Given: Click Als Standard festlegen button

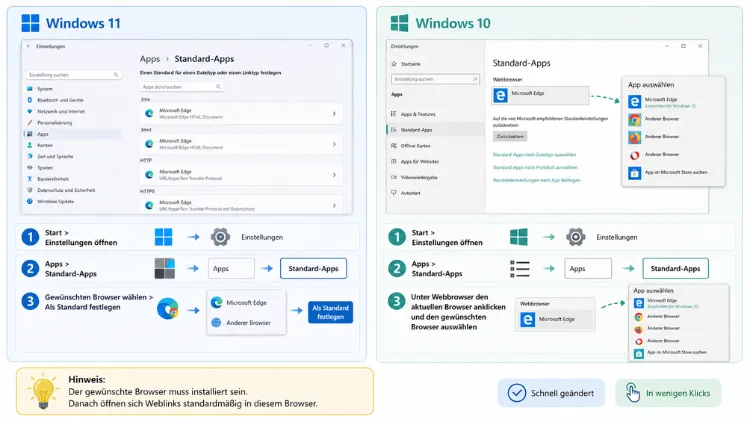Looking at the screenshot, I should (331, 312).
